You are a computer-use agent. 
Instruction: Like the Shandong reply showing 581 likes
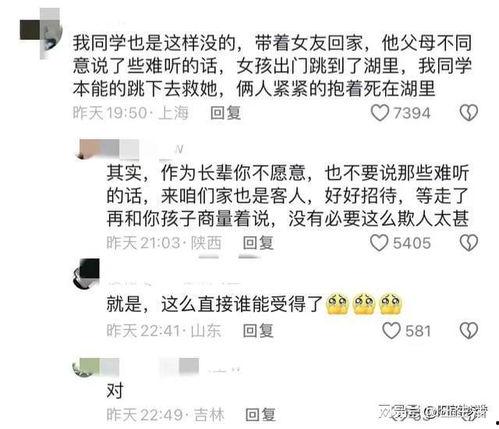tap(391, 331)
